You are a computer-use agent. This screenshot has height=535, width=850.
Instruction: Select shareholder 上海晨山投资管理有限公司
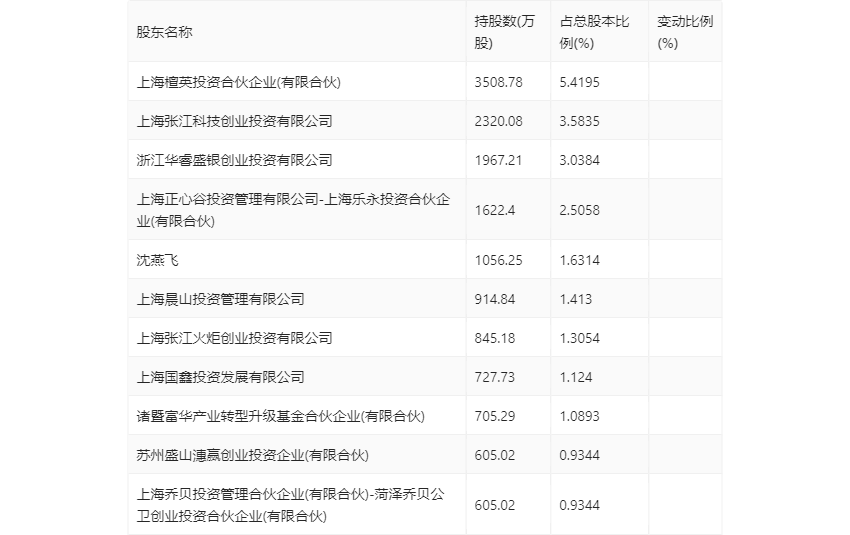coord(220,299)
